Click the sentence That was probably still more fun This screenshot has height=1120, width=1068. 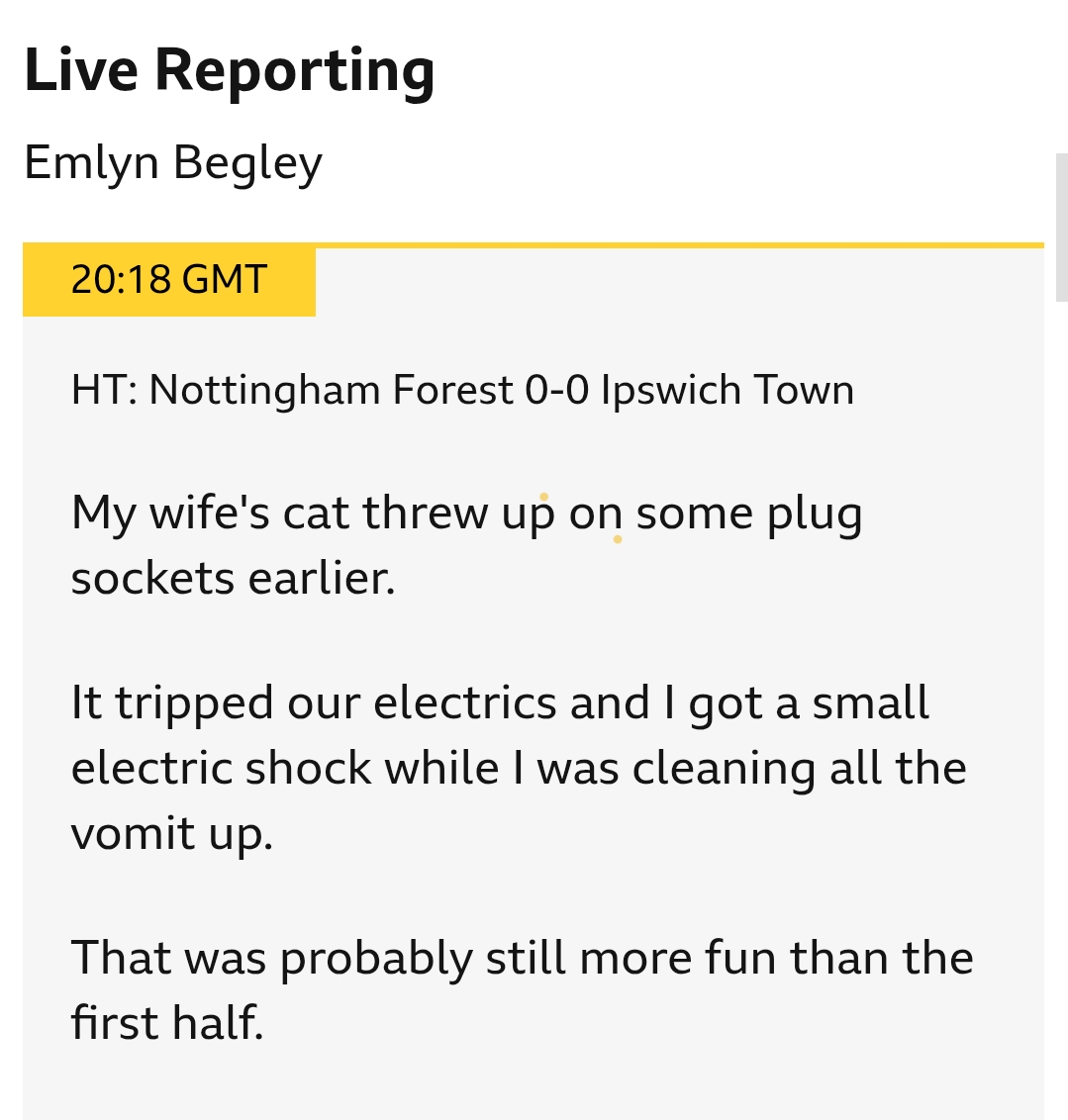click(523, 989)
